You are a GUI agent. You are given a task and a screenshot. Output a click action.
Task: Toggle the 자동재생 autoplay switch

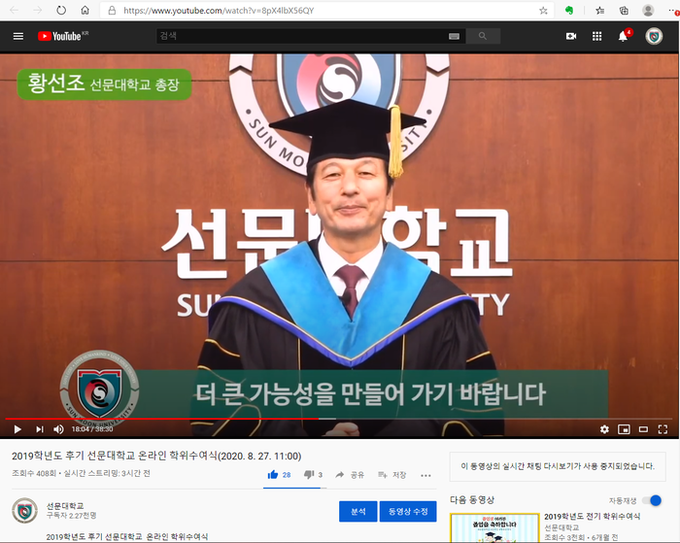652,500
